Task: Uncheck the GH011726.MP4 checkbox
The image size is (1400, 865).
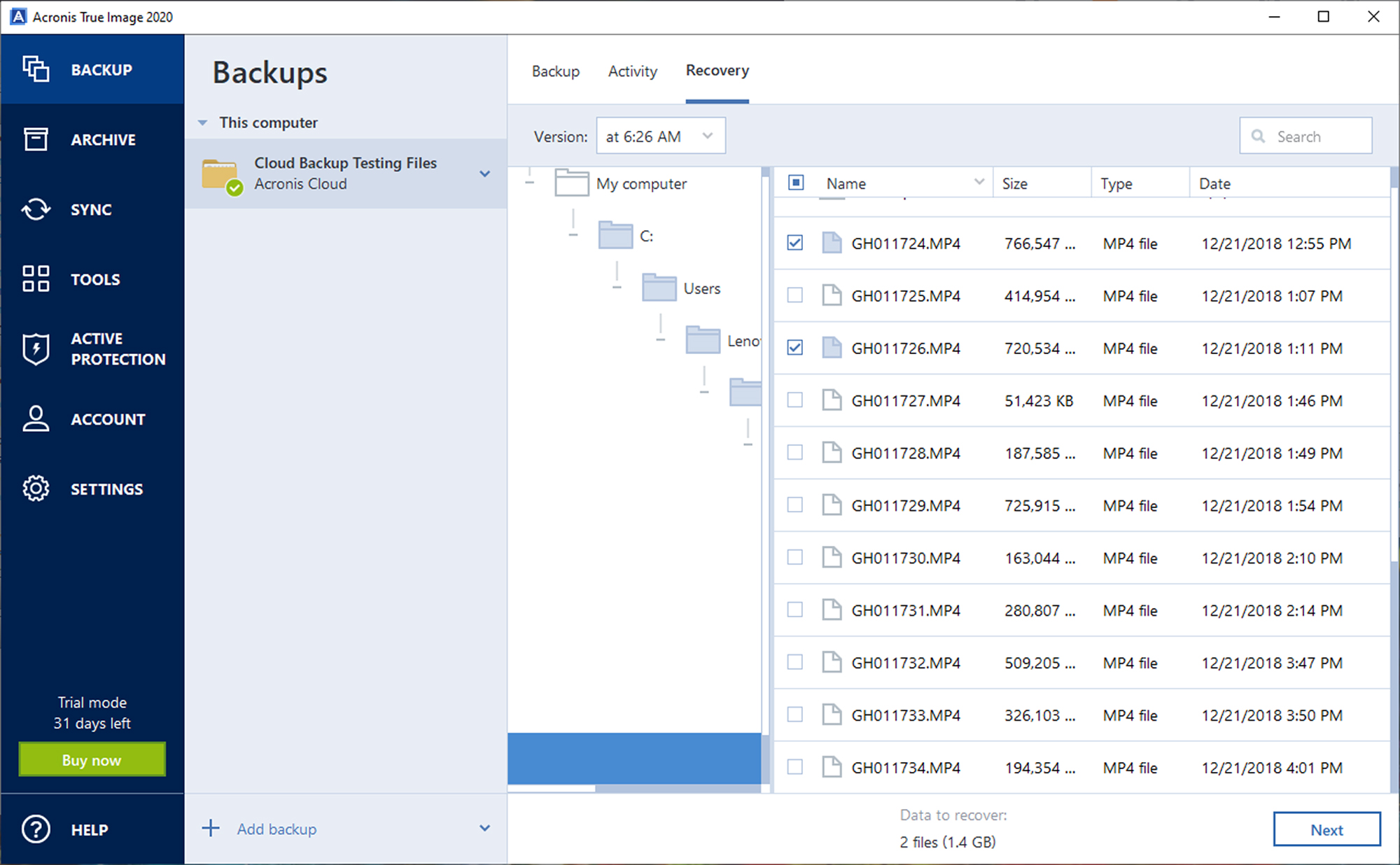Action: [x=794, y=348]
